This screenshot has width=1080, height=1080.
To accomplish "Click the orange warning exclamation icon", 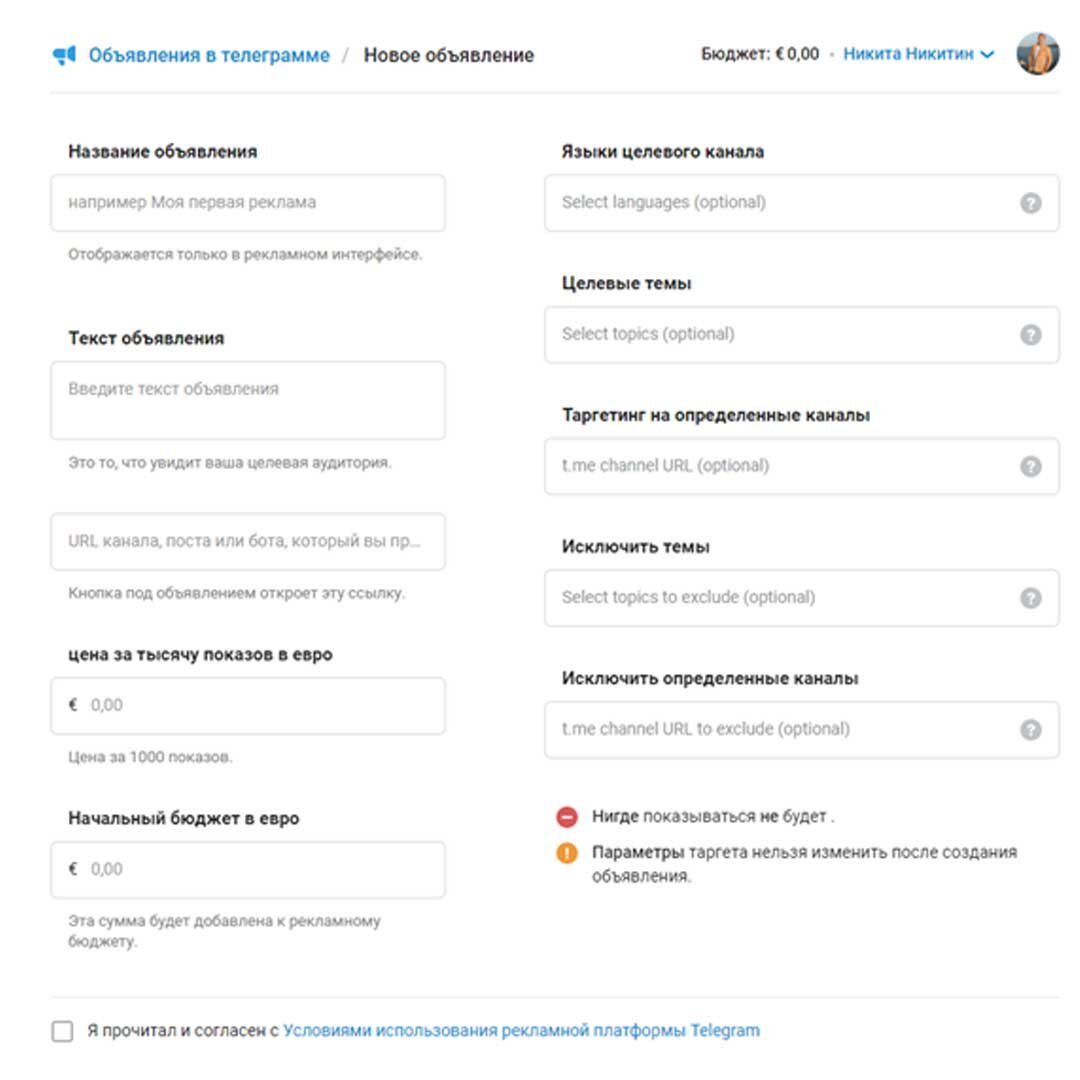I will click(x=567, y=853).
